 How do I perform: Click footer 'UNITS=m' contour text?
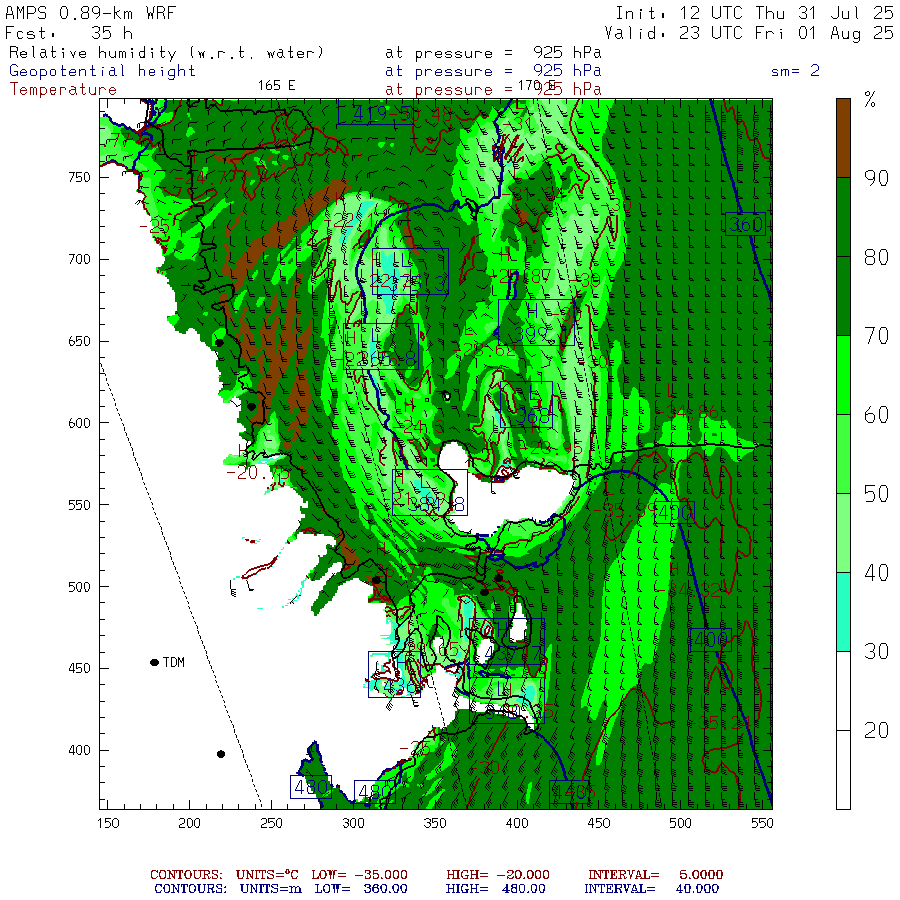click(x=271, y=889)
